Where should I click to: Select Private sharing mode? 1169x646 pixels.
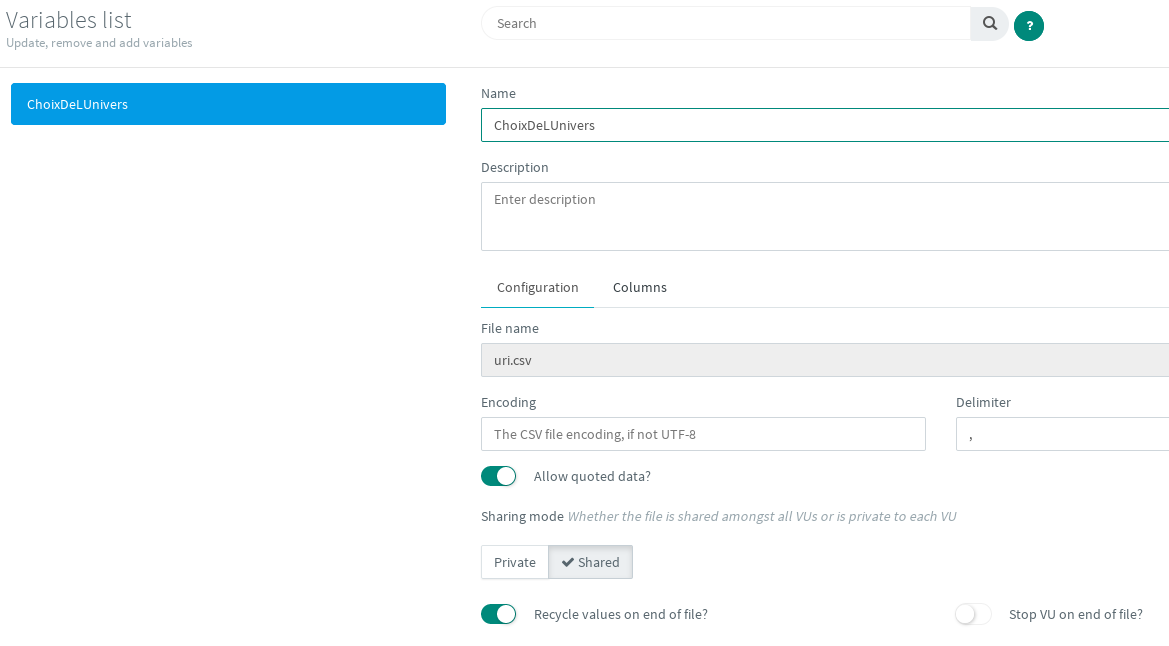514,562
